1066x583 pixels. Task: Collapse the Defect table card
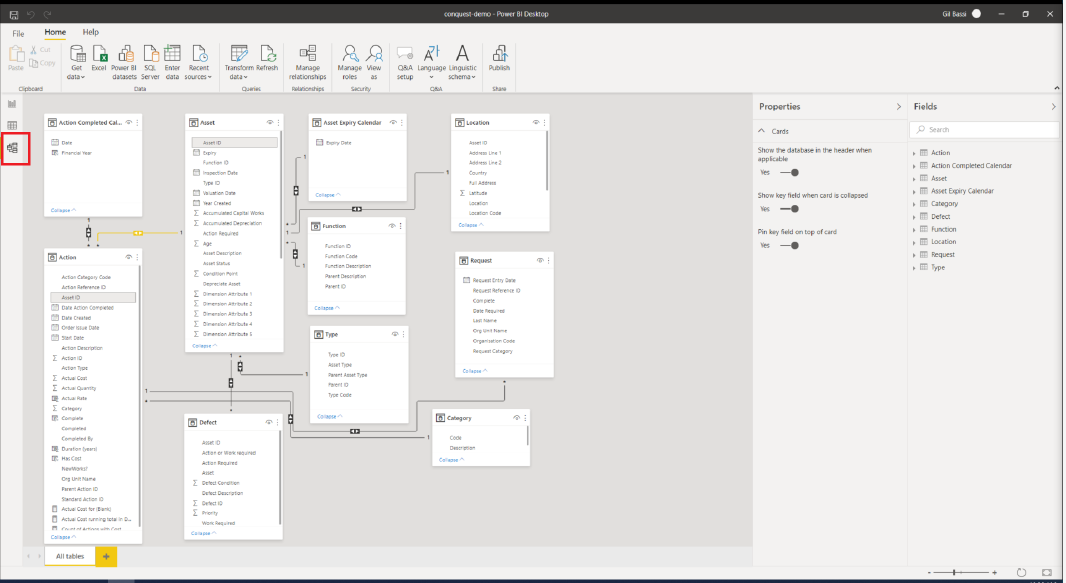coord(203,533)
